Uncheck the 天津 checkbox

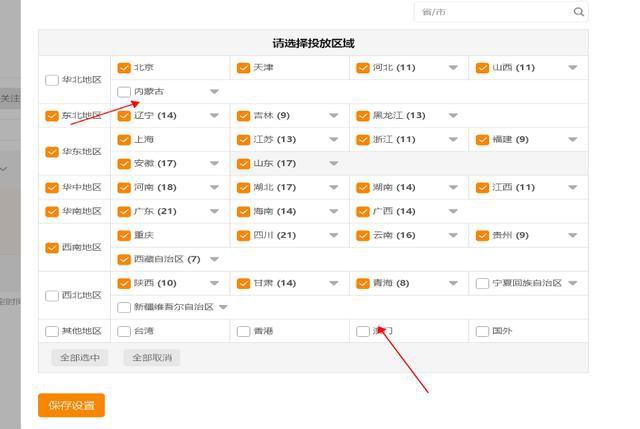[243, 68]
